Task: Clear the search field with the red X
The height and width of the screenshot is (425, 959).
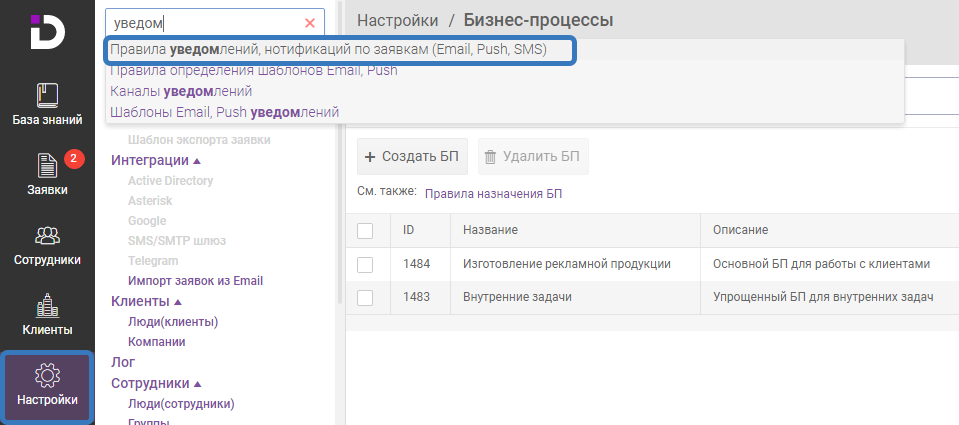Action: (310, 23)
